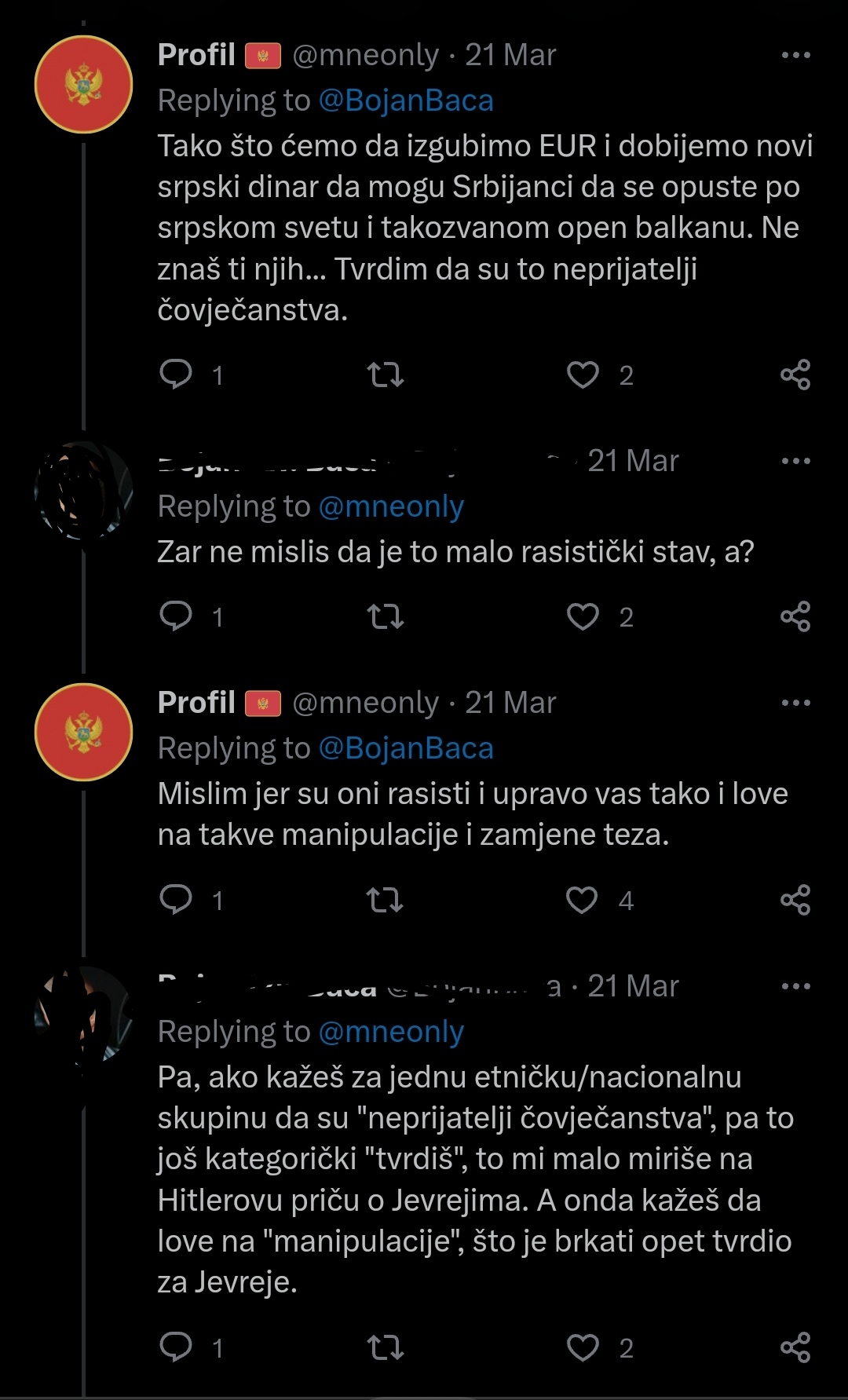This screenshot has height=1400, width=848.
Task: Open more options on first tweet
Action: click(x=796, y=55)
